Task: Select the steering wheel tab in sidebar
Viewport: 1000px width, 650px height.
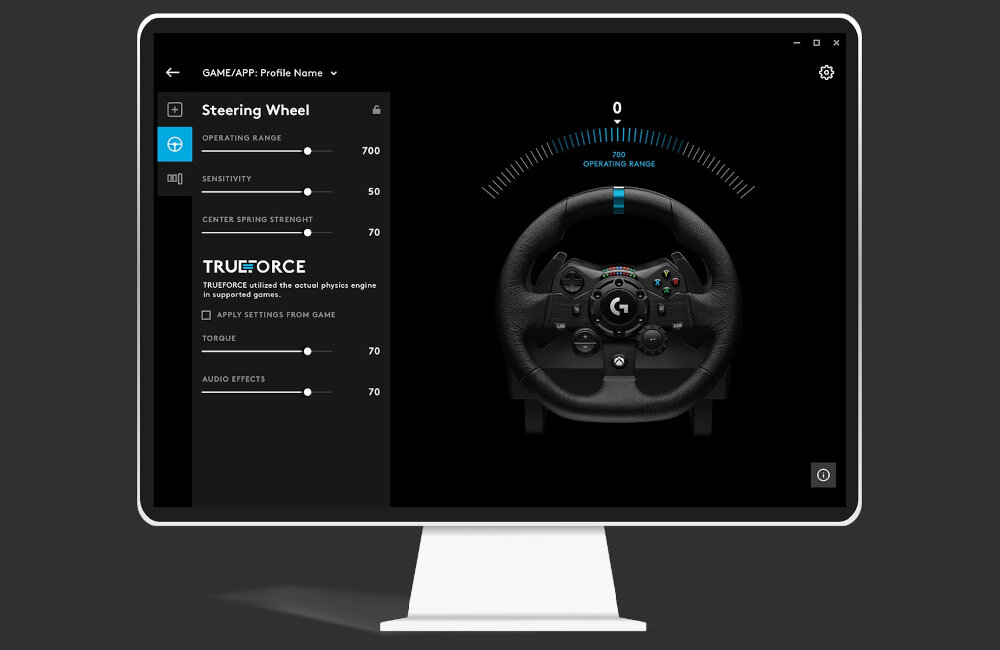Action: [x=174, y=144]
